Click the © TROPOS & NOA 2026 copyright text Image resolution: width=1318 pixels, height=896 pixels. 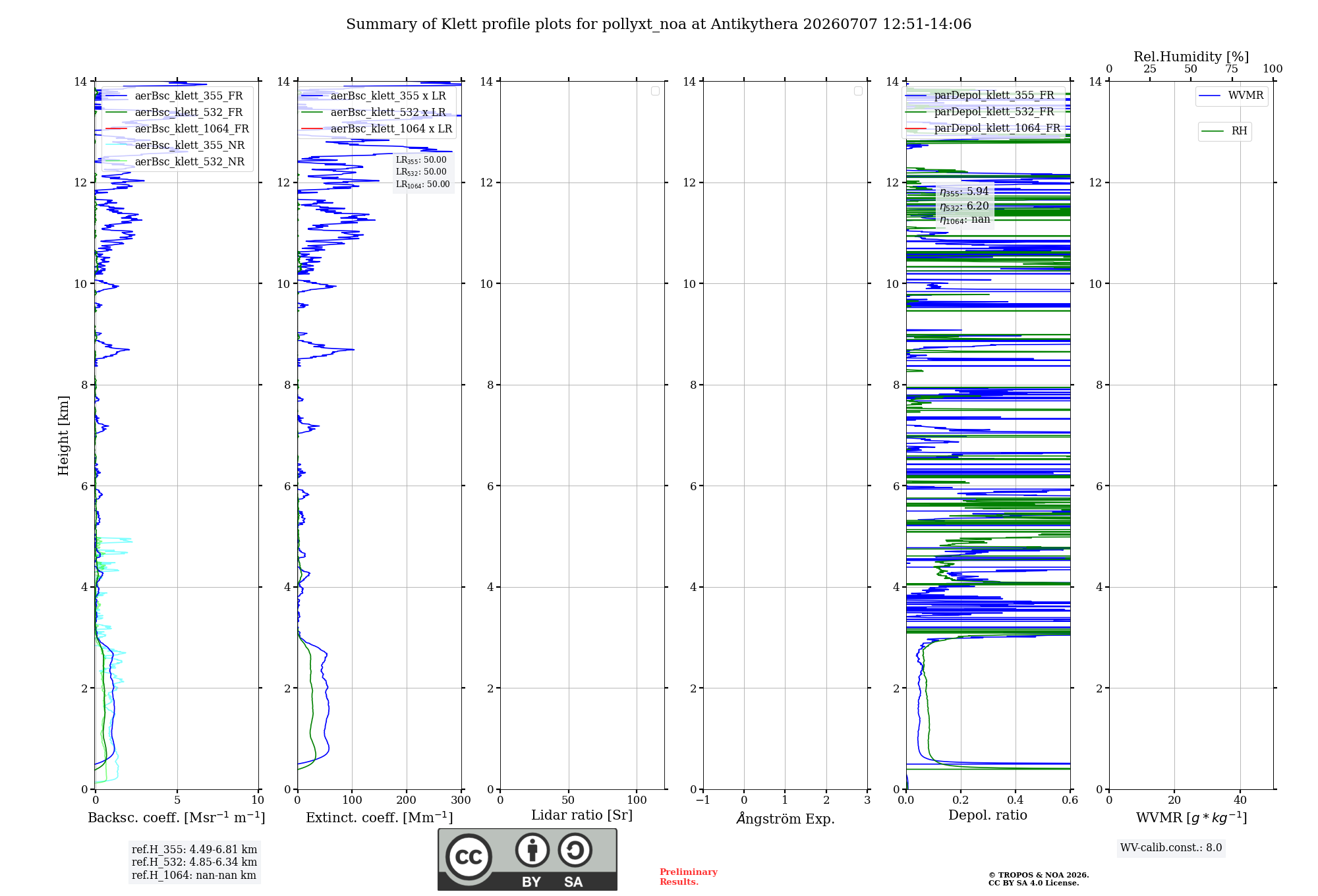1039,875
